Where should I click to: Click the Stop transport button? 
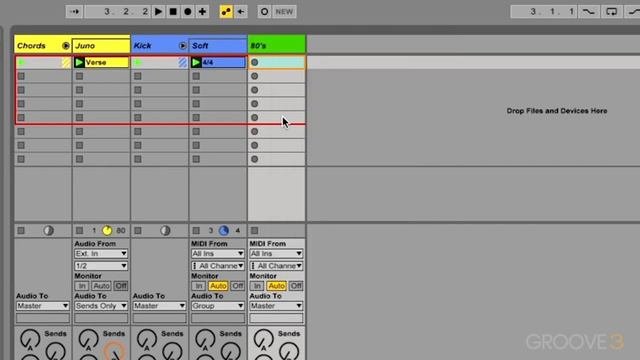coord(173,11)
